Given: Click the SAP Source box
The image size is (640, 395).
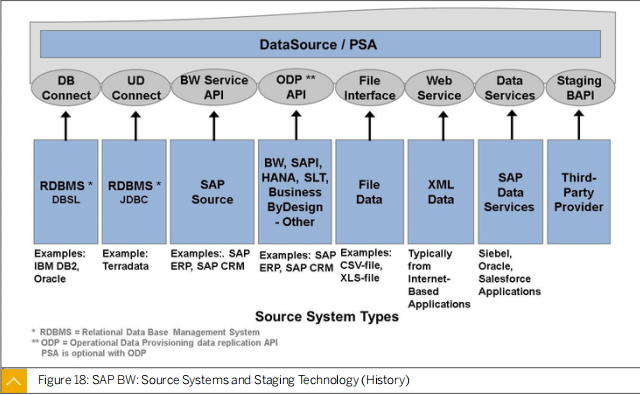Looking at the screenshot, I should click(212, 192).
